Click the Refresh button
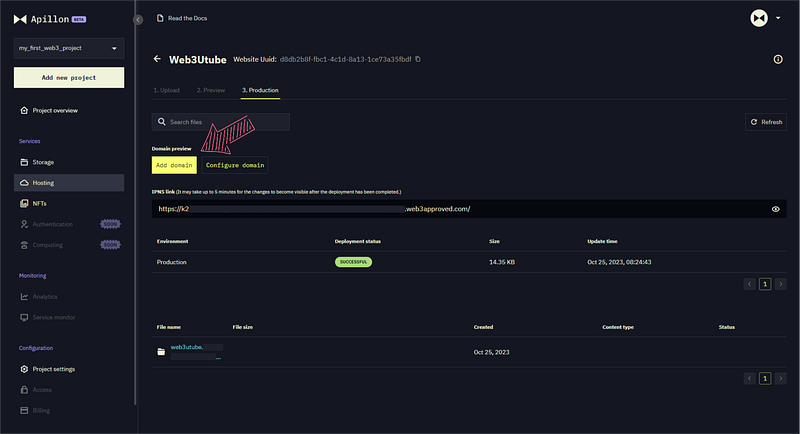The image size is (800, 434). pos(766,122)
